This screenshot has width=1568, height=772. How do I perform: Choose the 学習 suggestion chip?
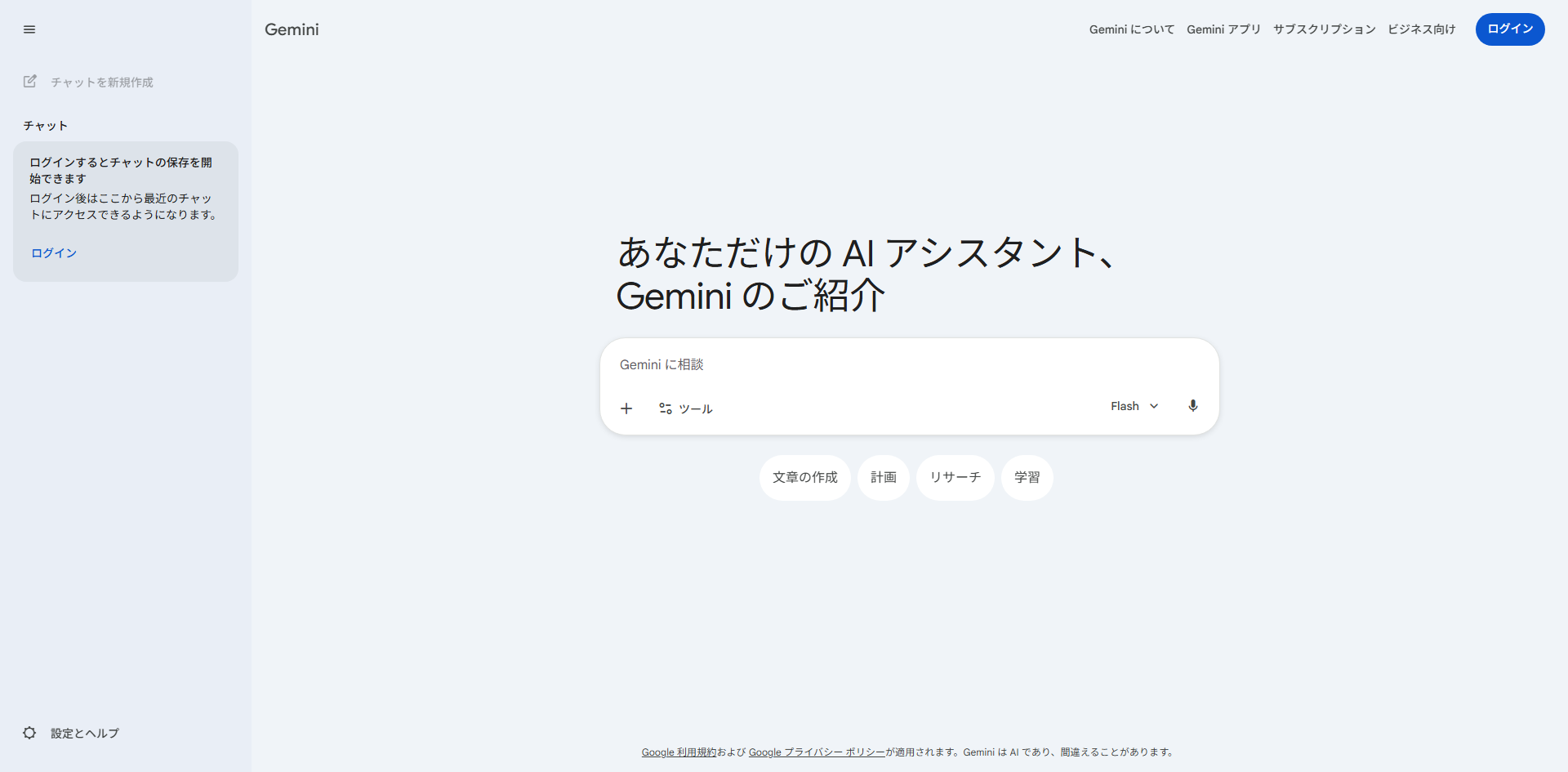[1027, 478]
